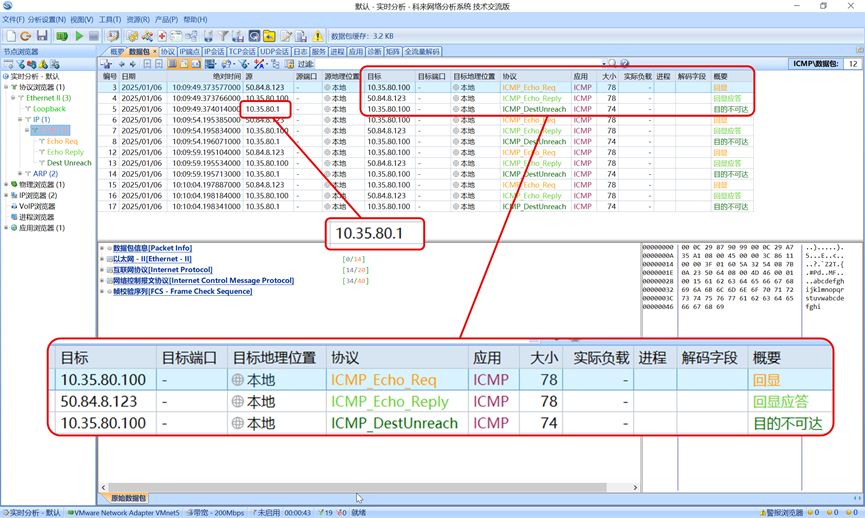Image resolution: width=865 pixels, height=518 pixels.
Task: Toggle the third highlighted layout pane button
Action: pos(195,64)
